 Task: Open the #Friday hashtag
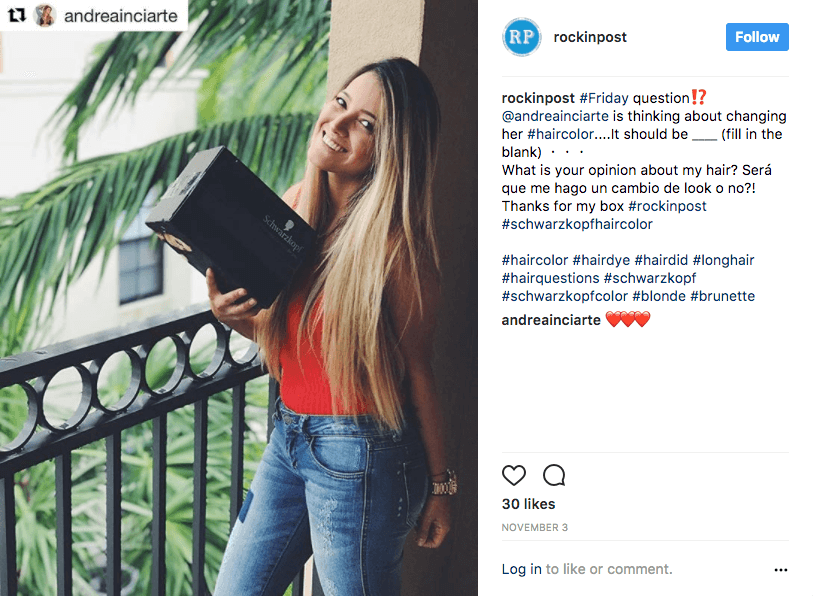tap(604, 98)
